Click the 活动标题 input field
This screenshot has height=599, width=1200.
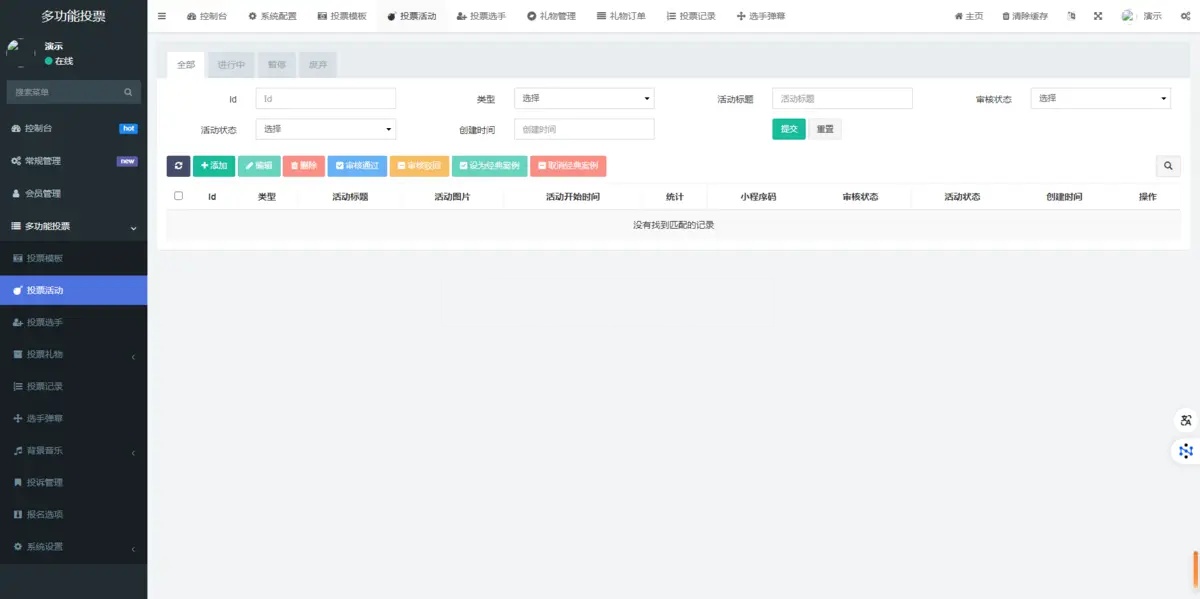pyautogui.click(x=842, y=99)
